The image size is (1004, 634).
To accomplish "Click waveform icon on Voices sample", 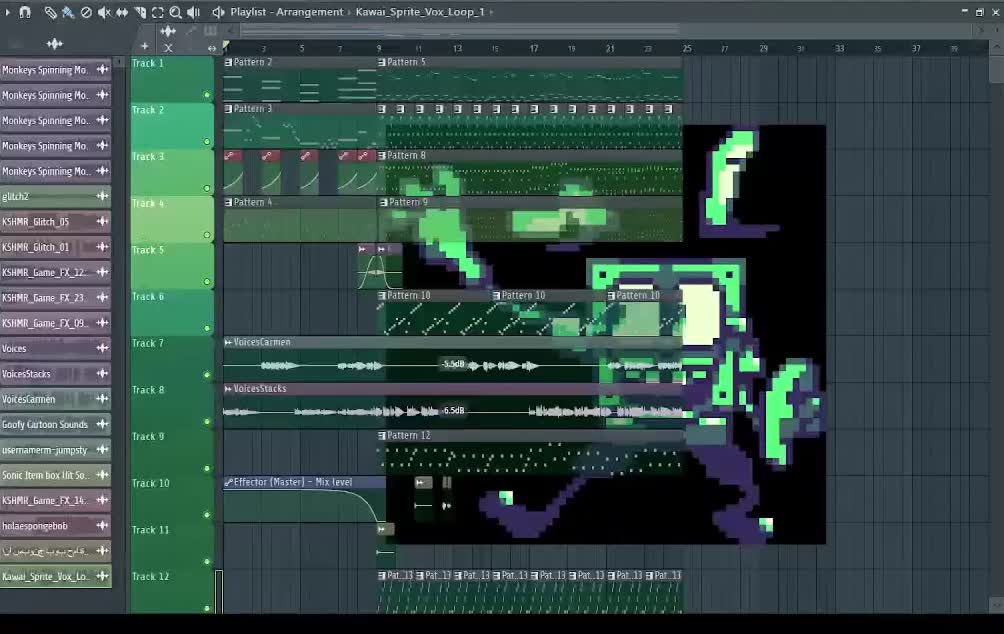I will coord(102,348).
